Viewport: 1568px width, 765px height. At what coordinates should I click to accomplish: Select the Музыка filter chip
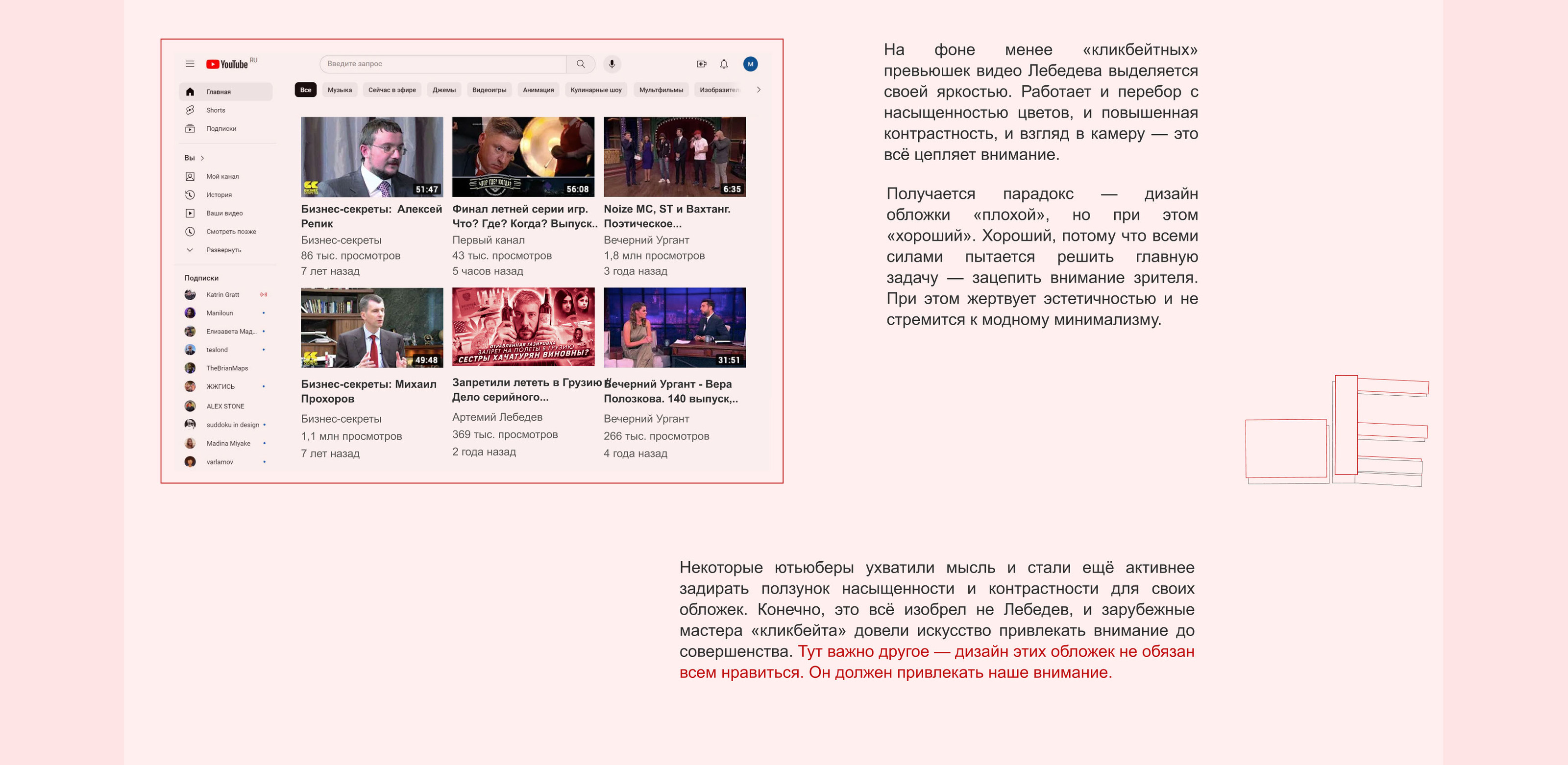click(339, 90)
